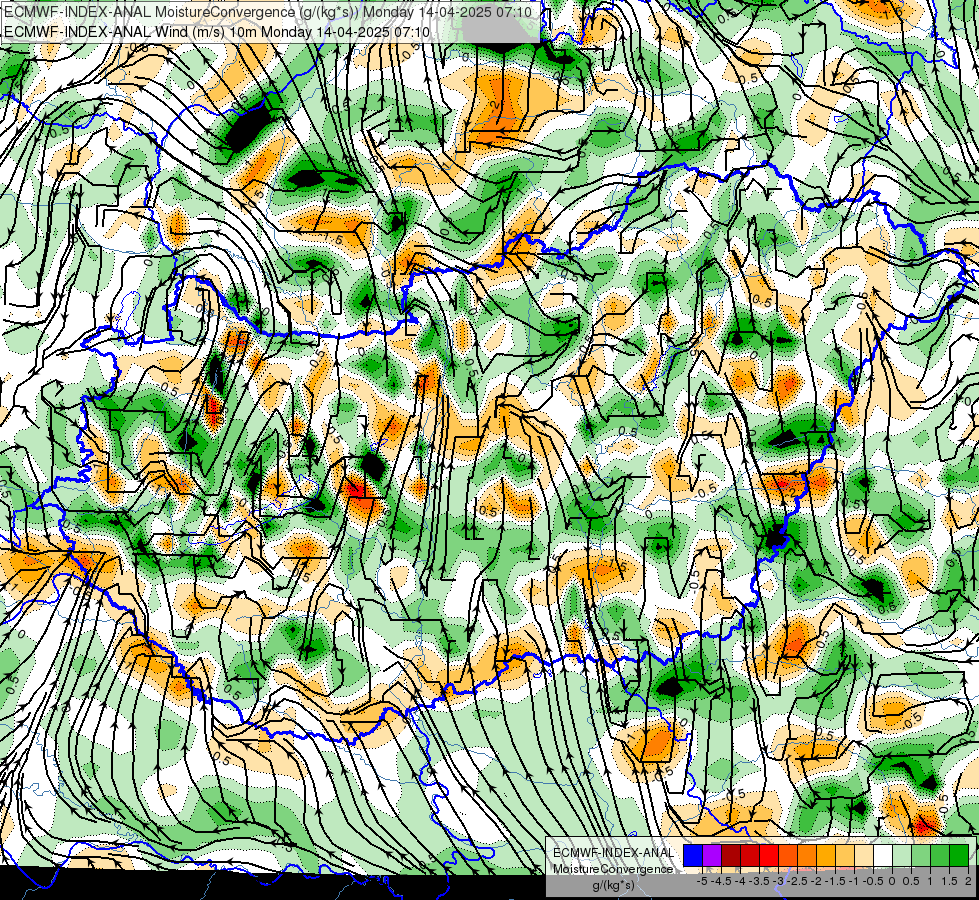This screenshot has height=900, width=979.
Task: Select the dark green swatch between 1.5 and 2
Action: click(959, 855)
